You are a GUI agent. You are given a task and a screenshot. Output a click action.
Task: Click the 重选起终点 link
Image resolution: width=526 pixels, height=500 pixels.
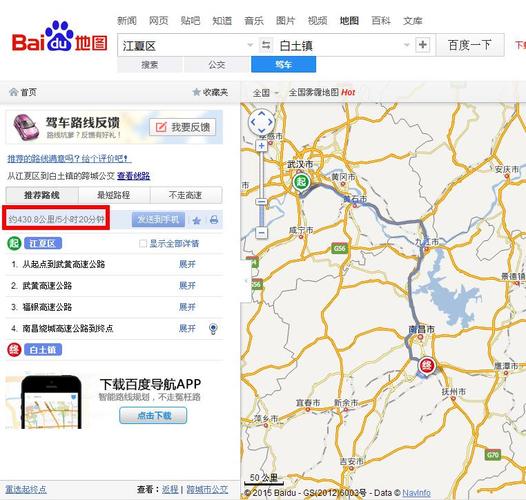coord(26,490)
